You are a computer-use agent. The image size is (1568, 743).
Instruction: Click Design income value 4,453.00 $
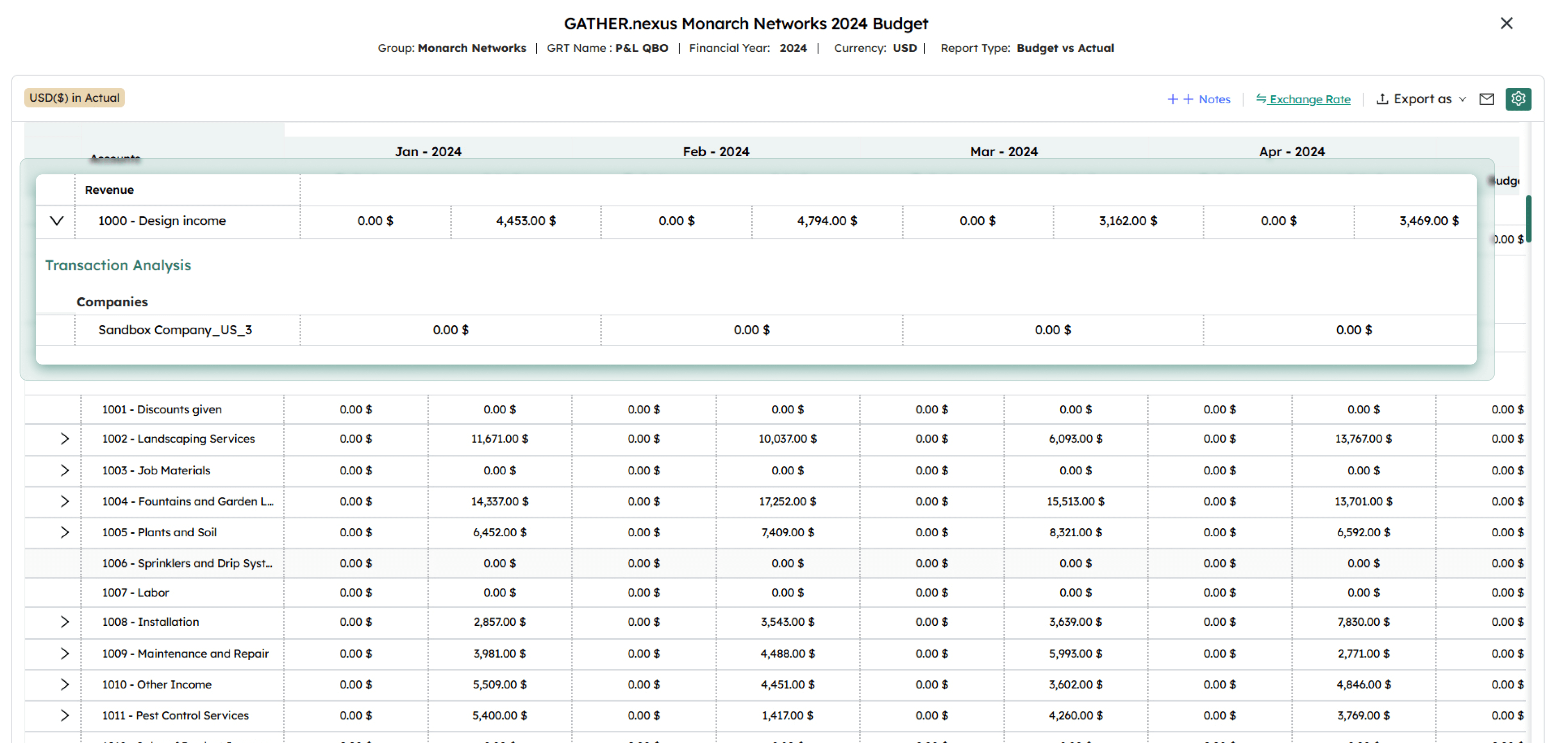(x=526, y=221)
